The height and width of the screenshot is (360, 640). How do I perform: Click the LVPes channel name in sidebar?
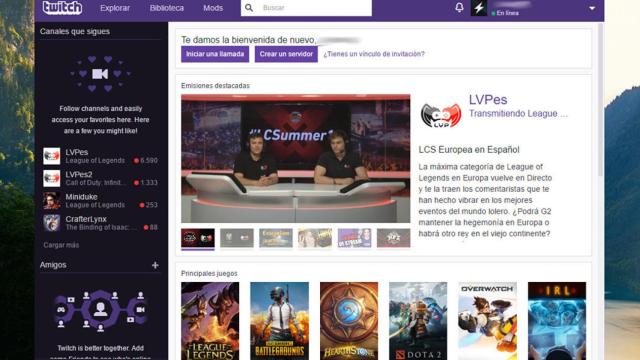77,152
